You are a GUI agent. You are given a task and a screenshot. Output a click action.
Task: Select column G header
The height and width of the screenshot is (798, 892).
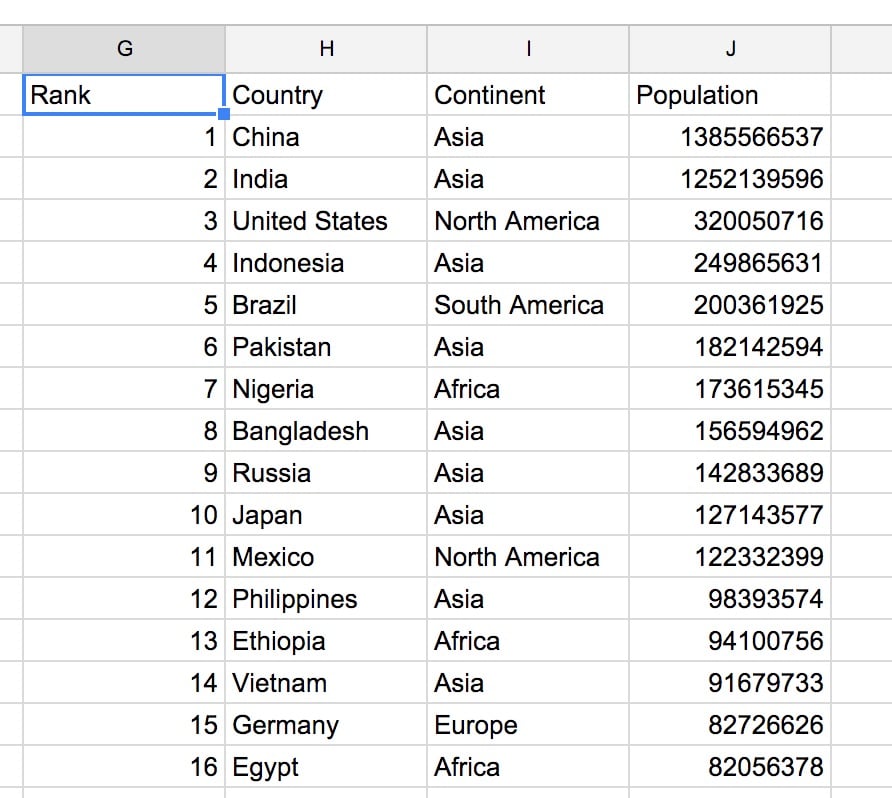(124, 49)
